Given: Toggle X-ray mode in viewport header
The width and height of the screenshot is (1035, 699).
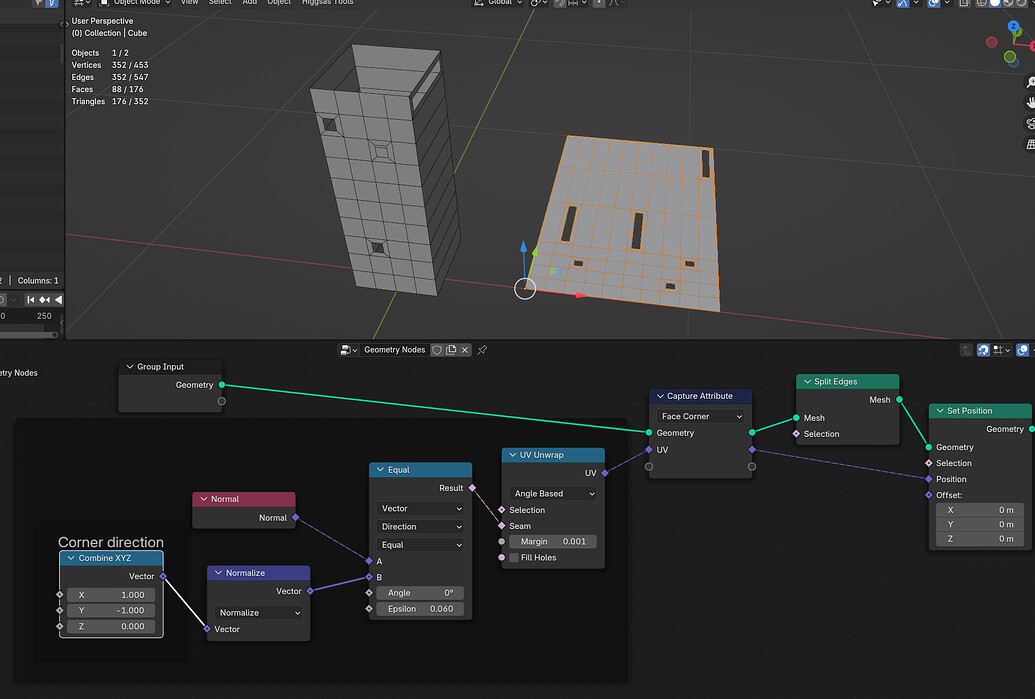Looking at the screenshot, I should coord(964,3).
